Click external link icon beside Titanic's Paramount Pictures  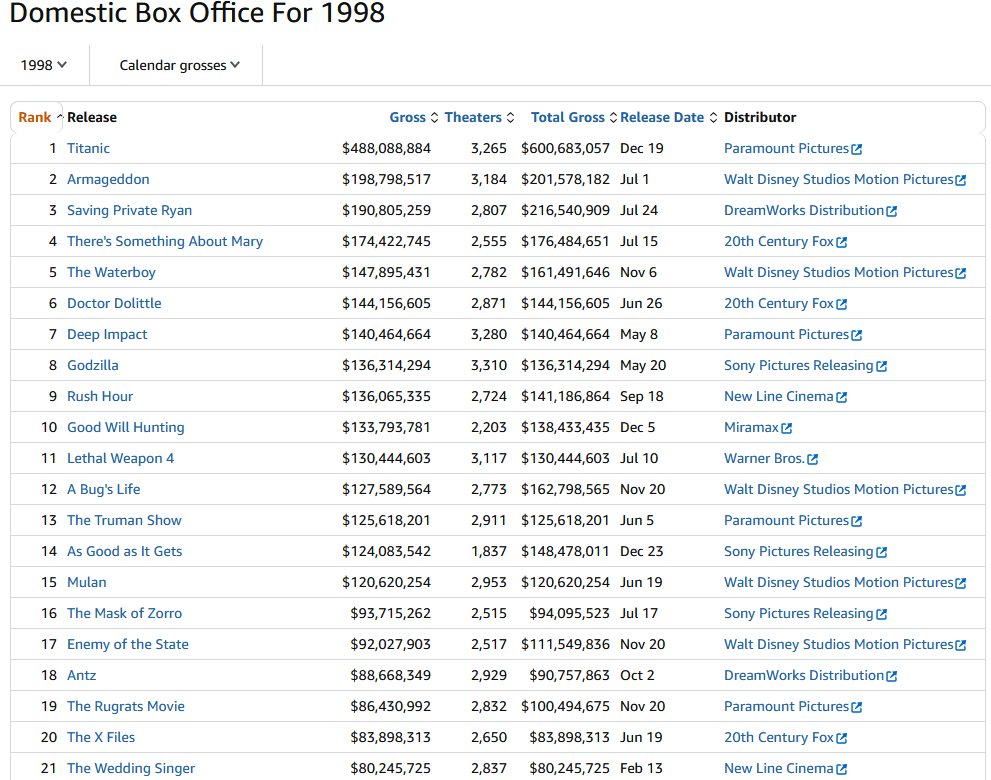click(x=856, y=149)
